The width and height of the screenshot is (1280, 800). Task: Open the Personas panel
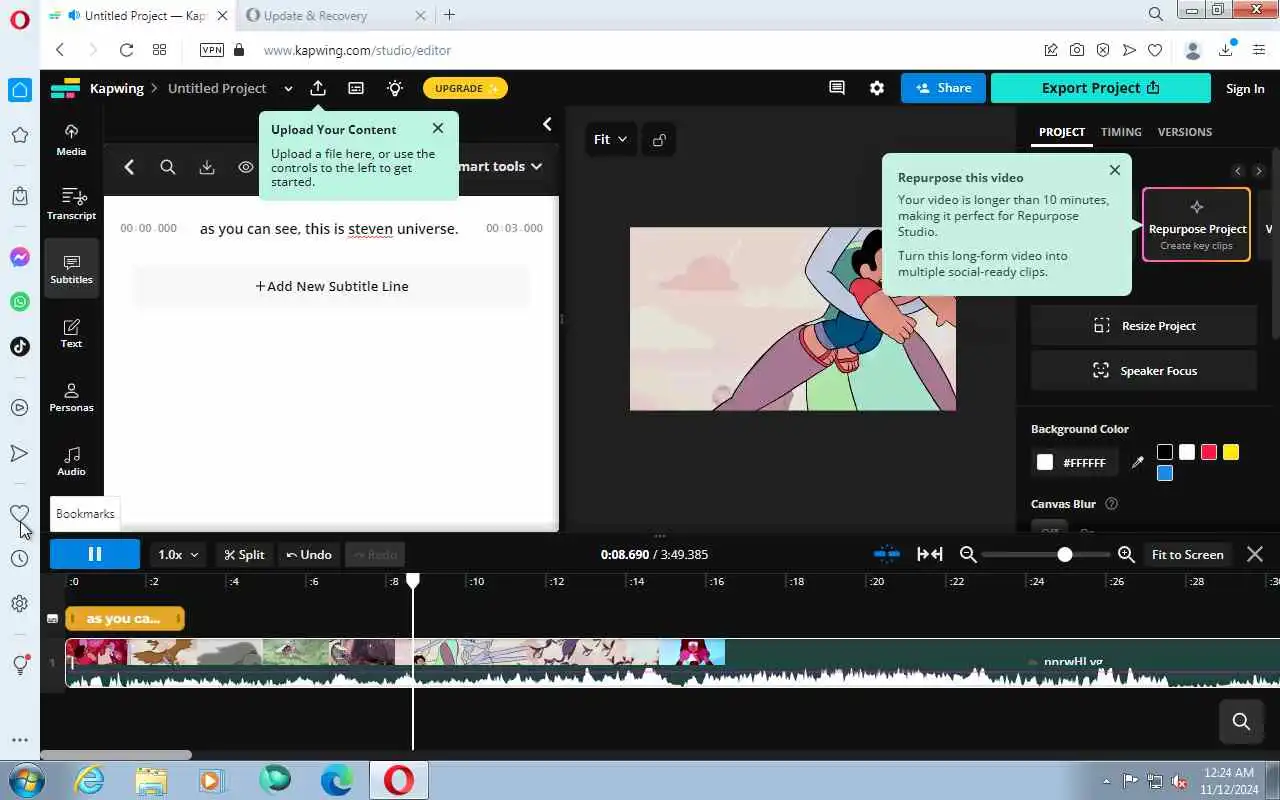71,396
